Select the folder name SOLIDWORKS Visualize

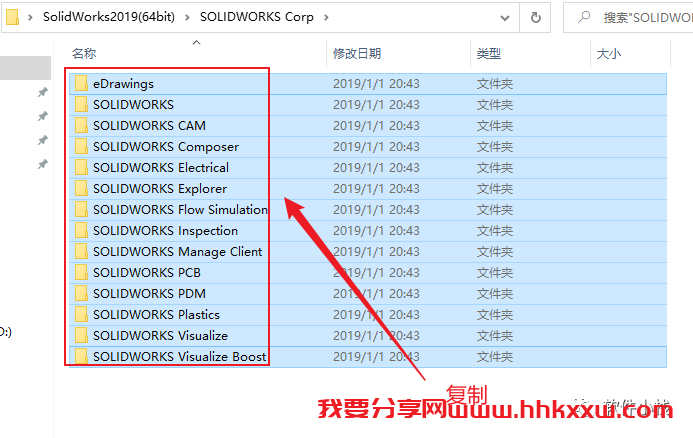click(160, 335)
